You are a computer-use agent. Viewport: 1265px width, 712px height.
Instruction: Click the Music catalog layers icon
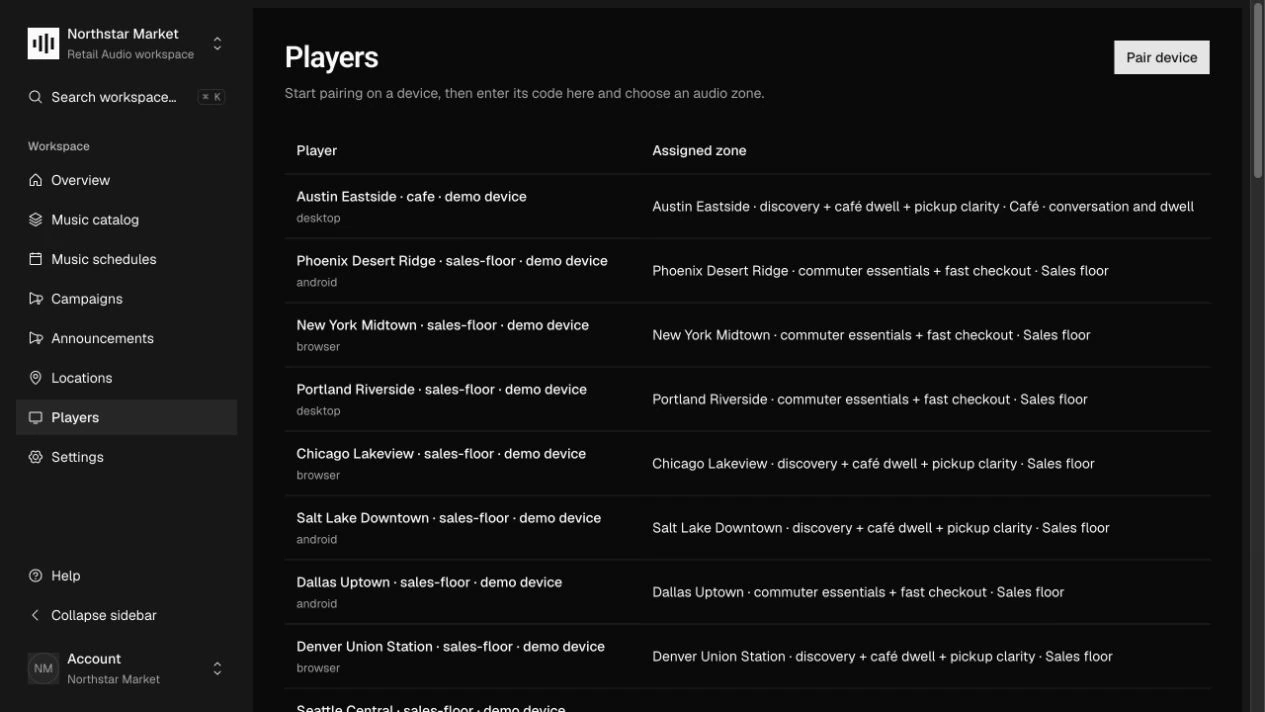[x=36, y=220]
